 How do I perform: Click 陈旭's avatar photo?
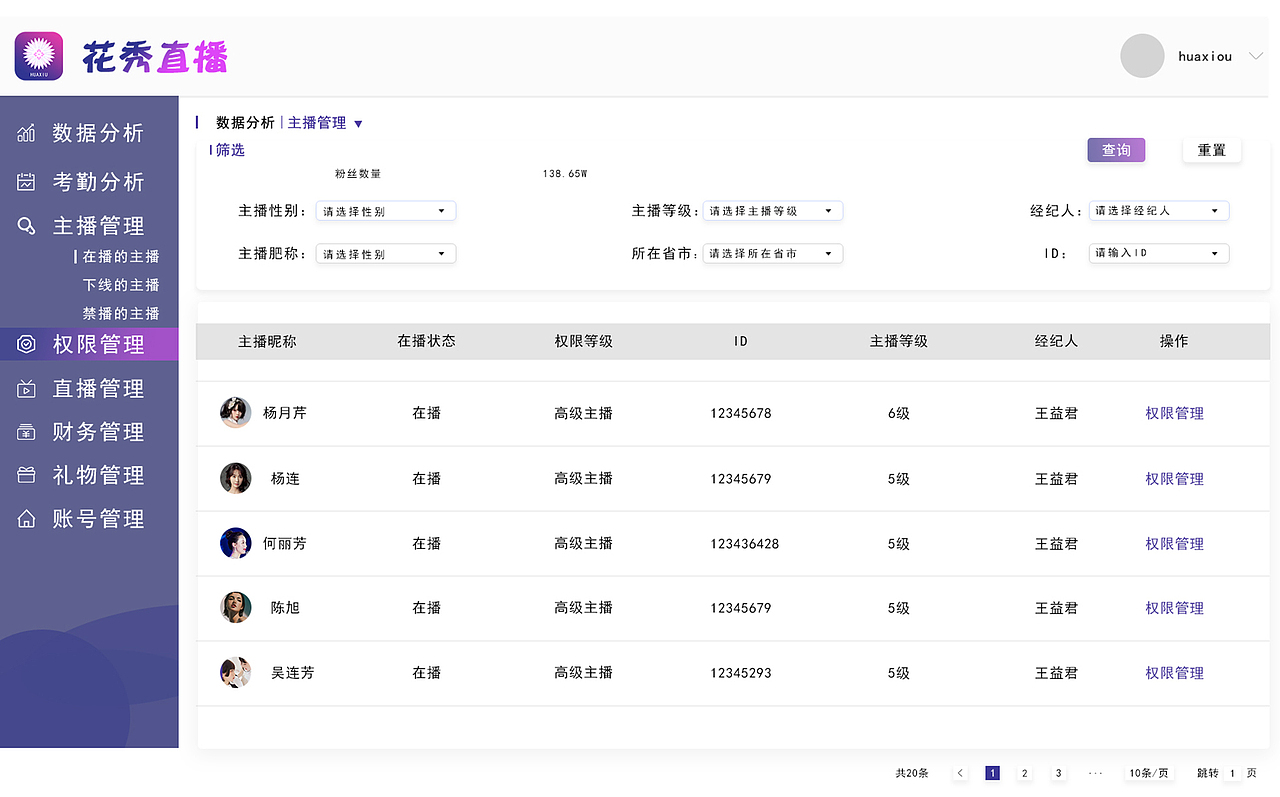235,607
